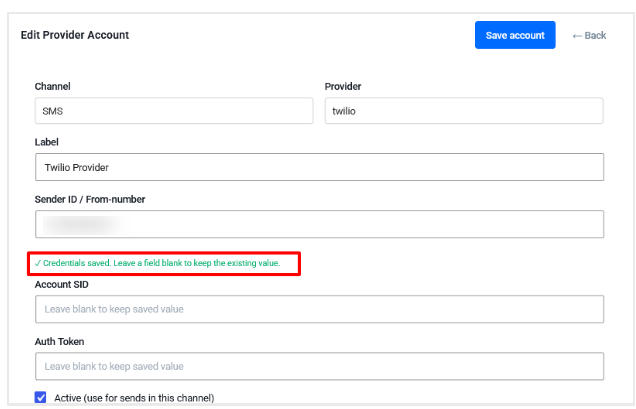Go back using the Back link
This screenshot has width=636, height=409.
tap(589, 36)
